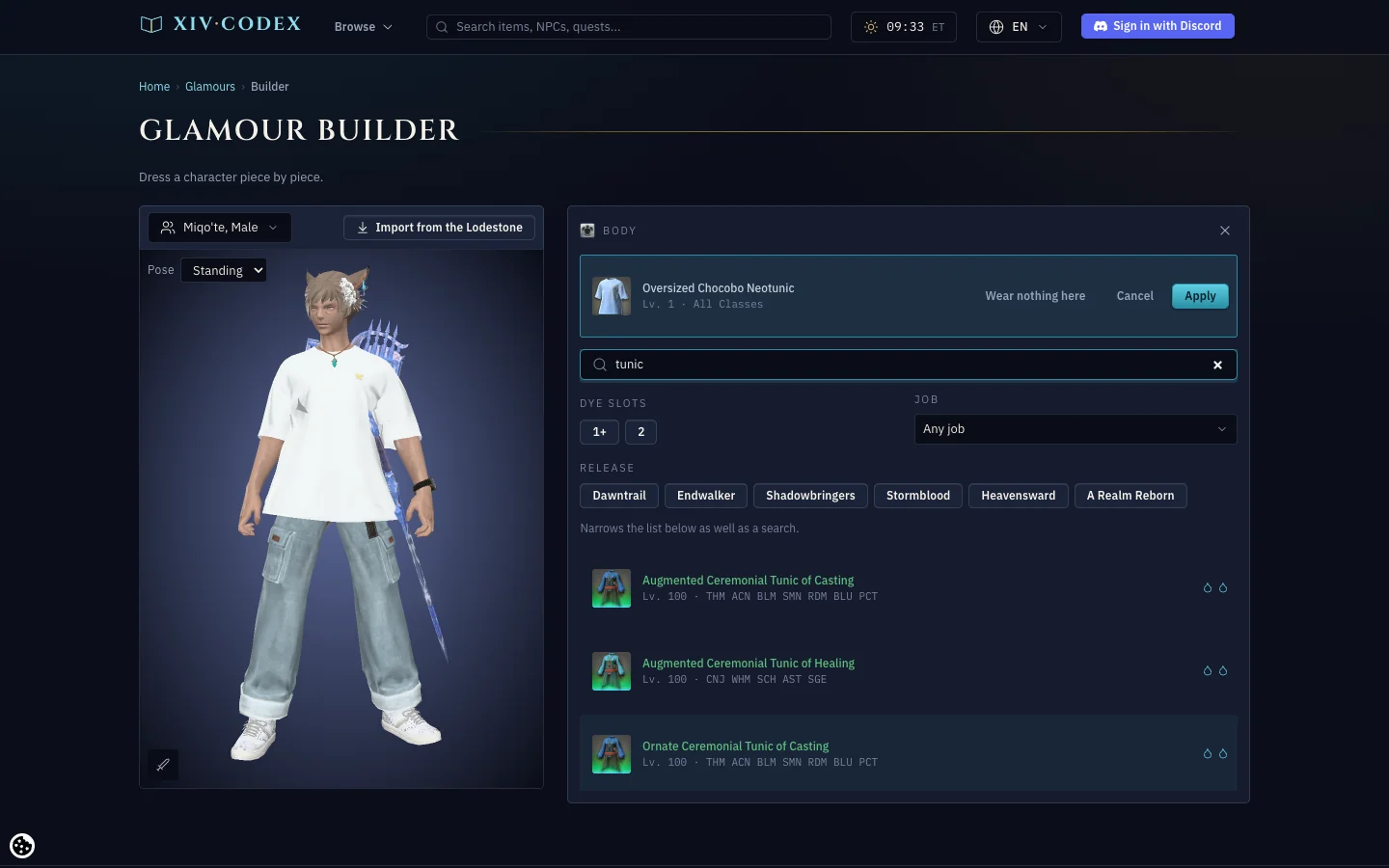Click the search items, NPCs, quests field
Viewport: 1389px width, 868px height.
point(629,27)
